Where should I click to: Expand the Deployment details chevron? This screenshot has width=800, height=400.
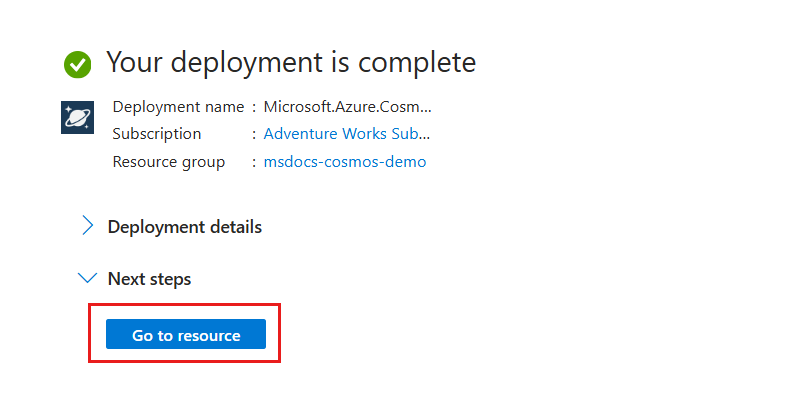tap(88, 226)
